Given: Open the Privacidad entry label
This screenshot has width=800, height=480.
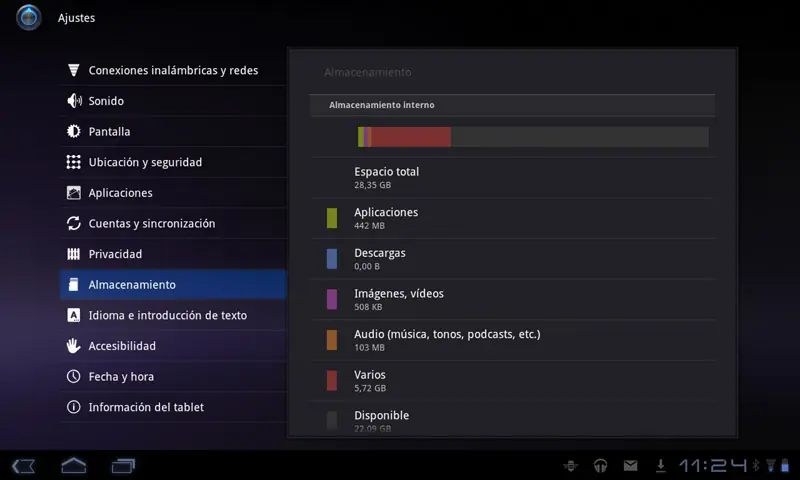Looking at the screenshot, I should click(115, 254).
